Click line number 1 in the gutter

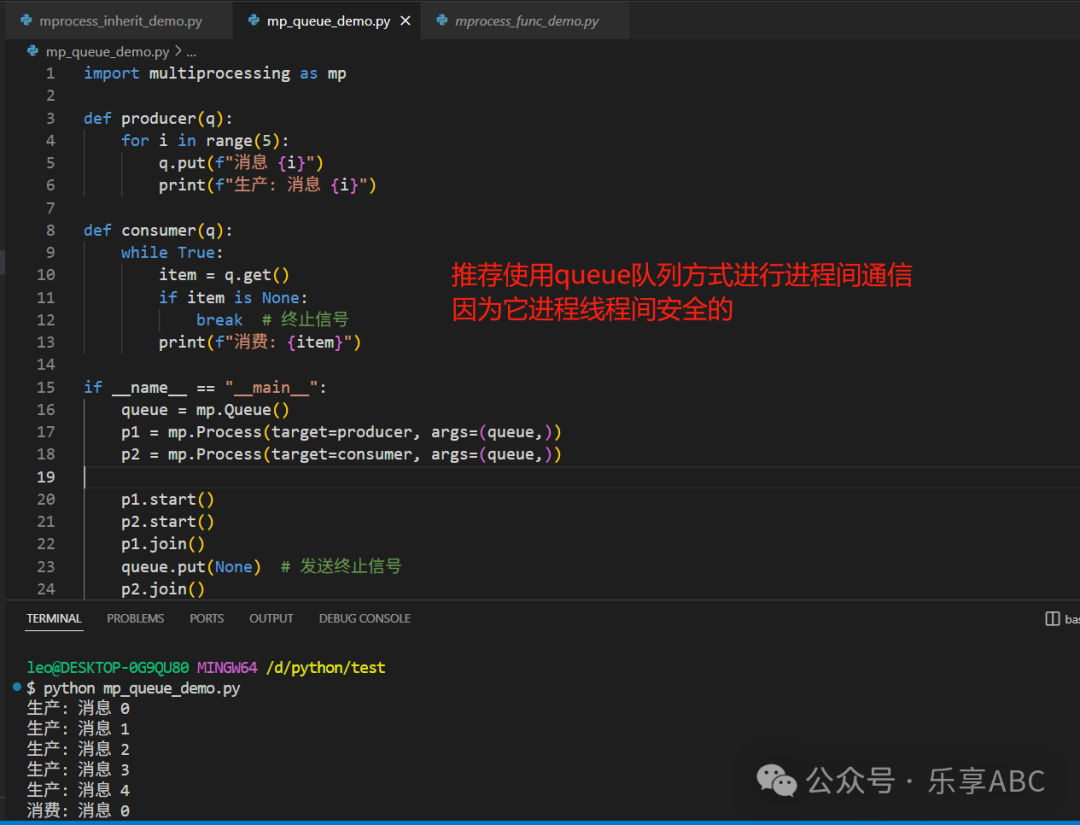pos(50,73)
